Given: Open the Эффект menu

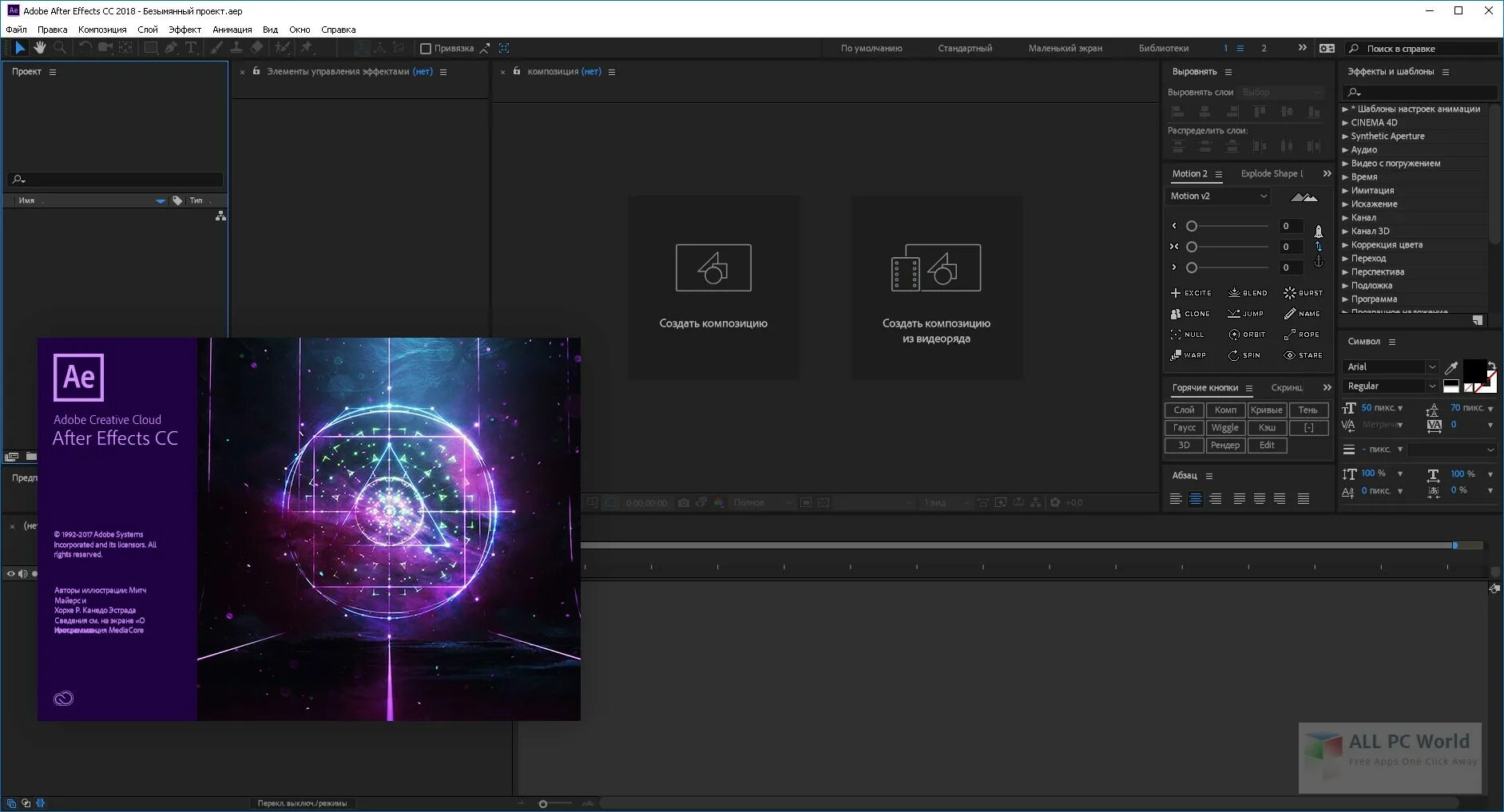Looking at the screenshot, I should point(185,30).
